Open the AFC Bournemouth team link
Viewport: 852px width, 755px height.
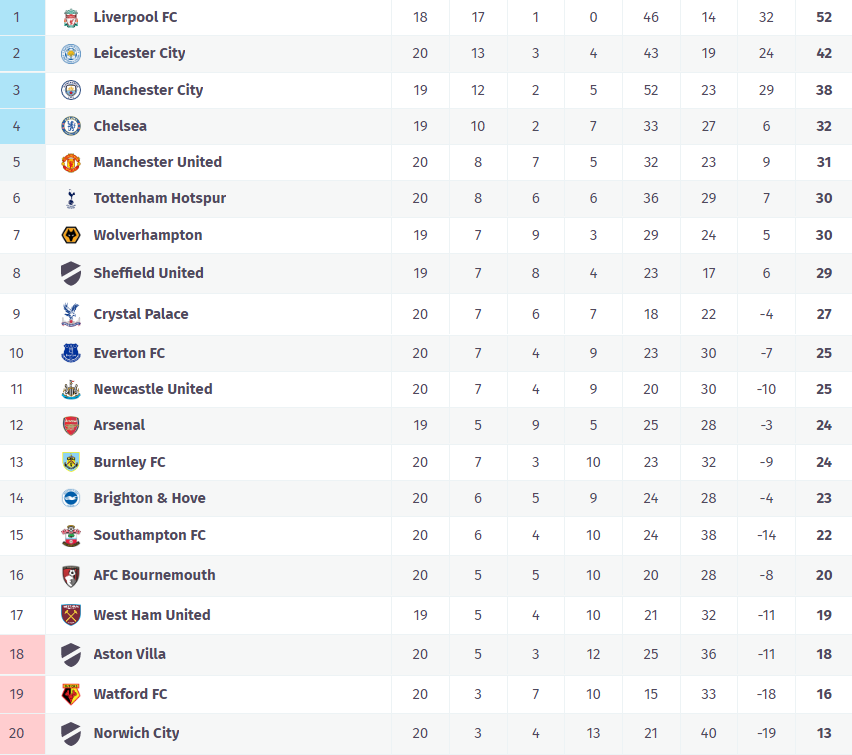[154, 575]
